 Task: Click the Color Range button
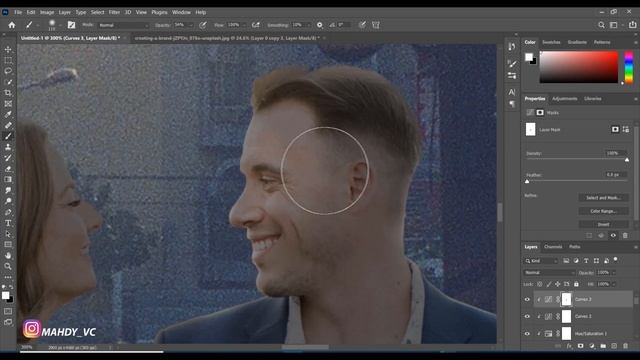(x=603, y=211)
